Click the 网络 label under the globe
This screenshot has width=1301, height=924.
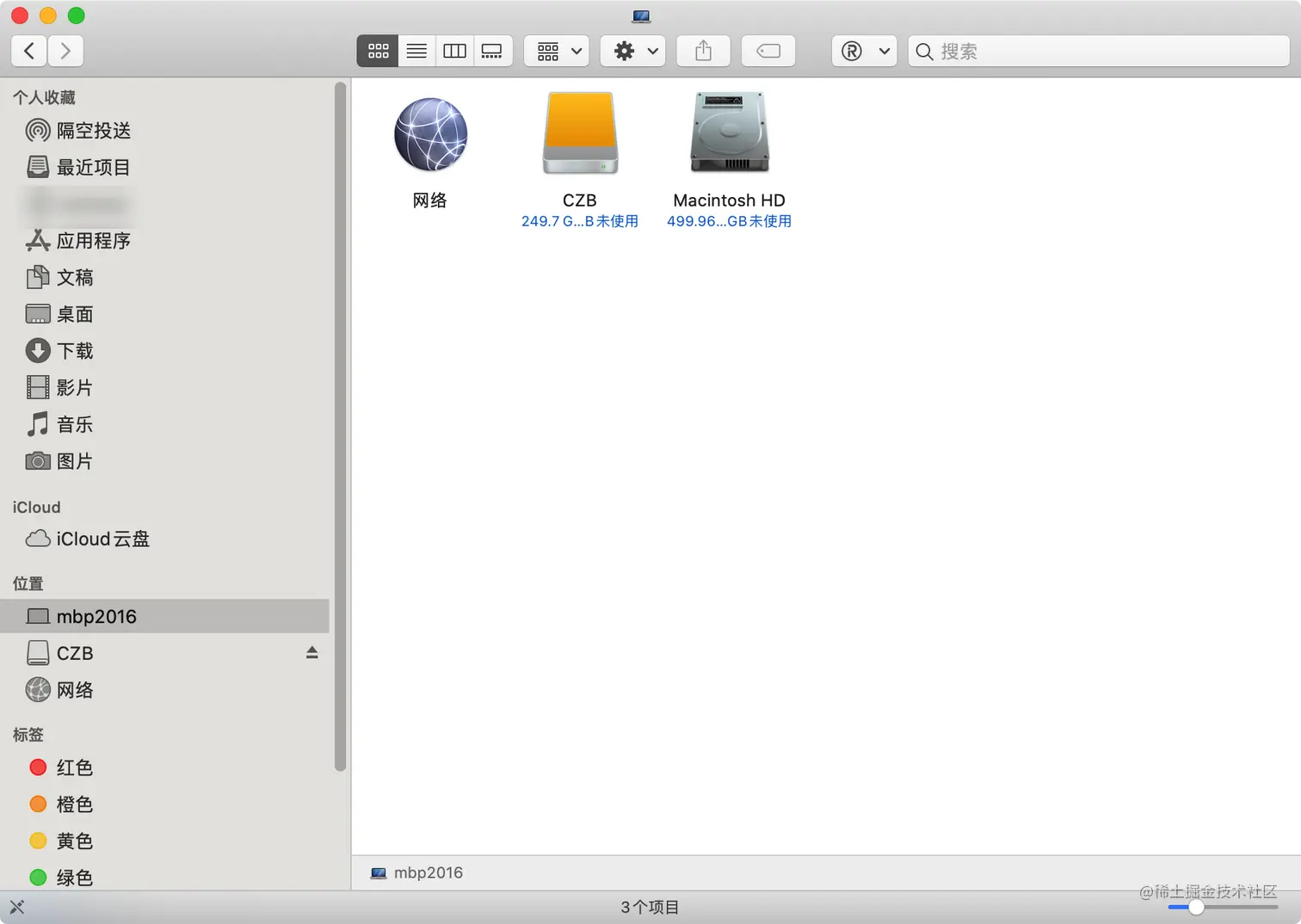430,200
